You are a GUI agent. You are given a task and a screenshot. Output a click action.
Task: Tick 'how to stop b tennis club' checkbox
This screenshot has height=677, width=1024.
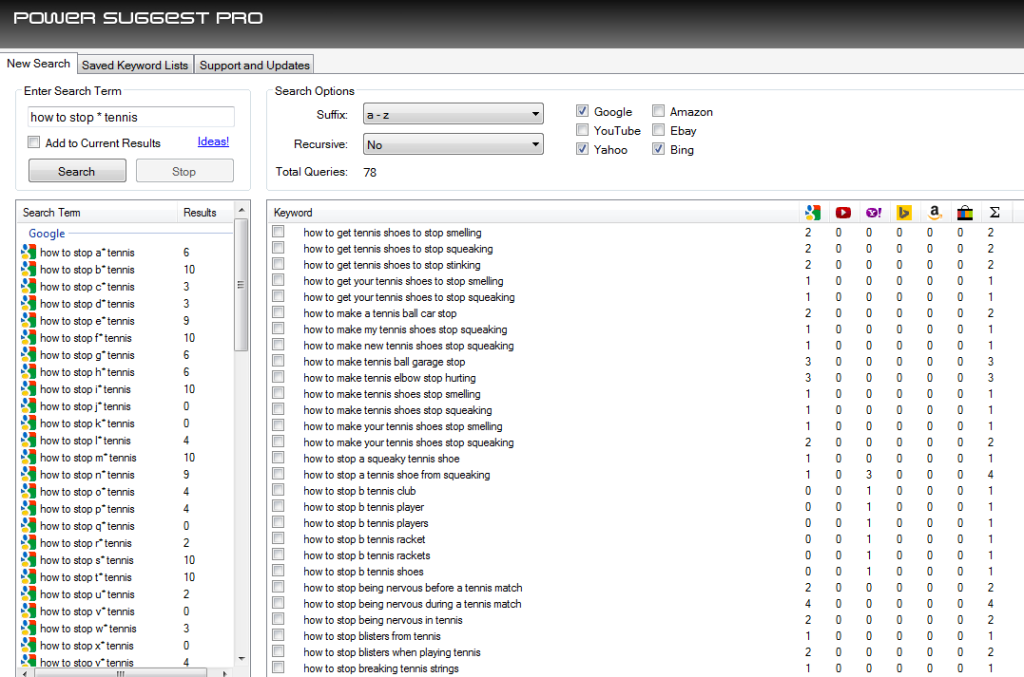[279, 490]
